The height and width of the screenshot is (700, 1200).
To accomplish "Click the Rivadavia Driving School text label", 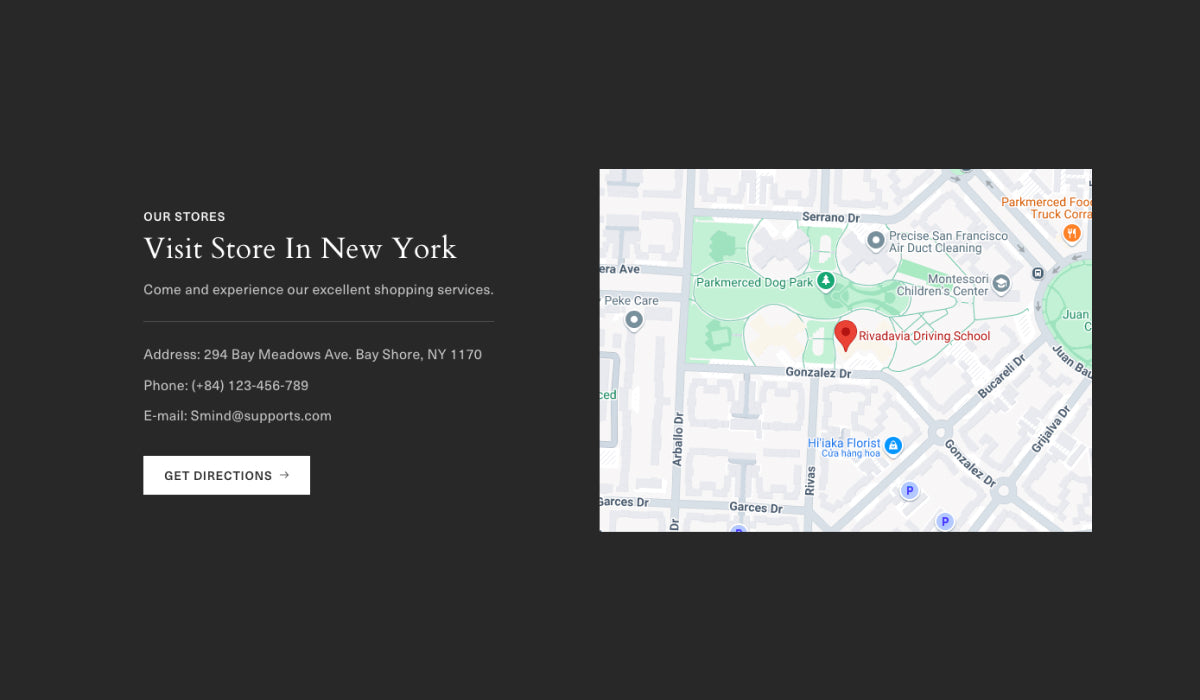I will (x=924, y=336).
